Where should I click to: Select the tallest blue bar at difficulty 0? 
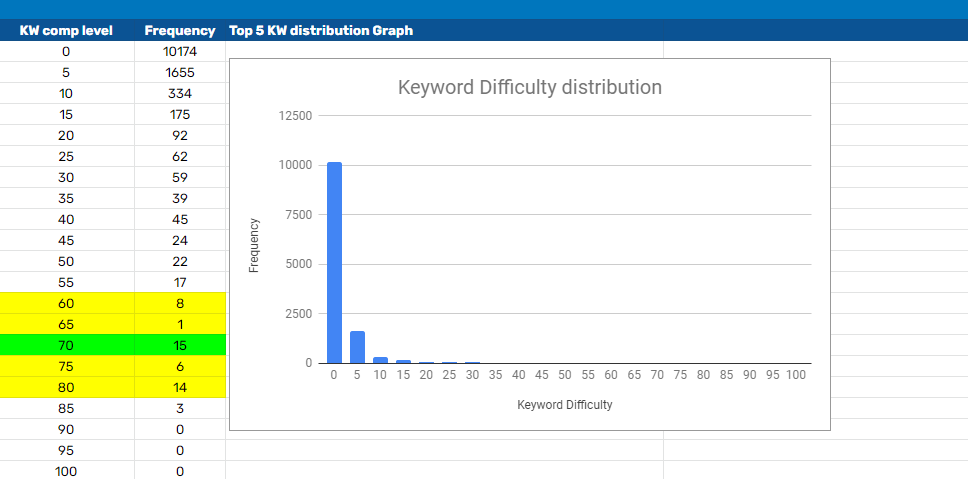coord(335,262)
